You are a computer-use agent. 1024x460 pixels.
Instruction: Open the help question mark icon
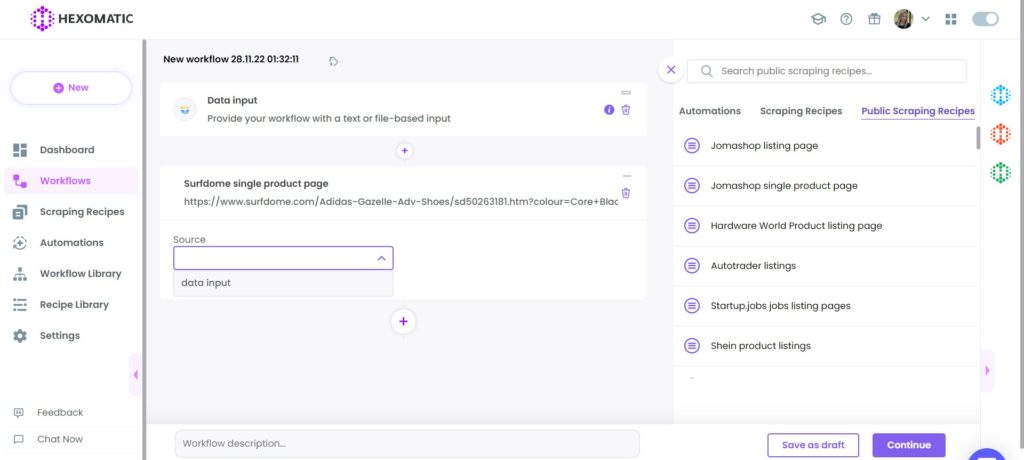(x=846, y=19)
